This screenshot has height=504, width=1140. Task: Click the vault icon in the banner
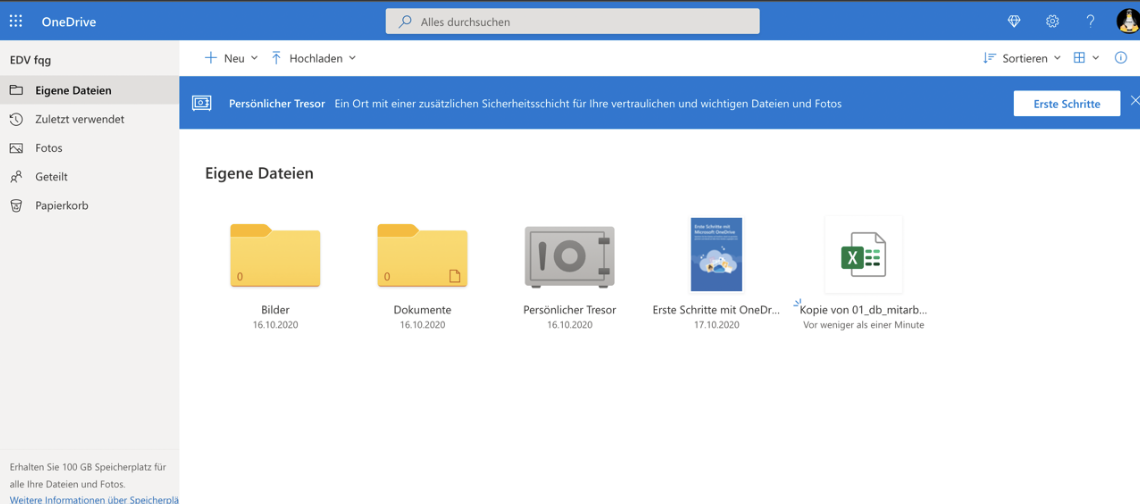tap(201, 103)
